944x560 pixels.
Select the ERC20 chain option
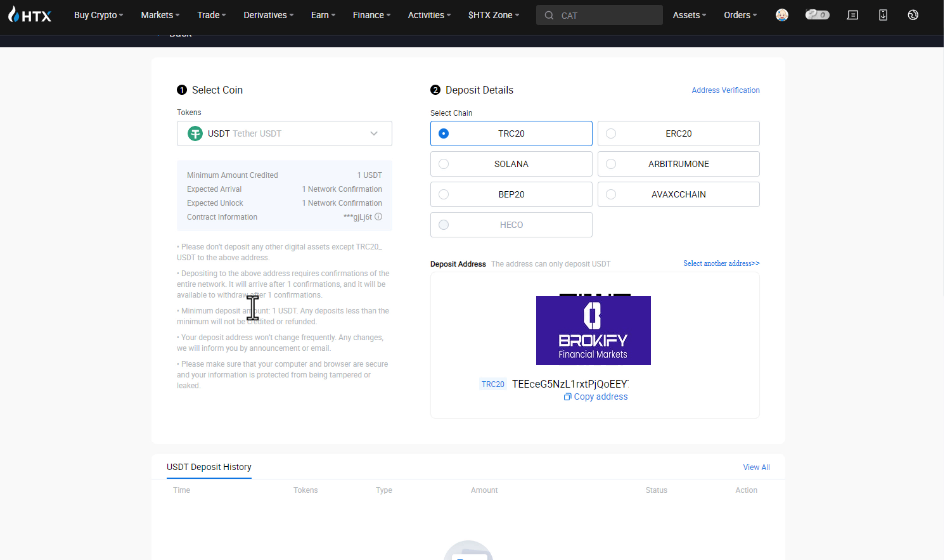[x=678, y=134]
